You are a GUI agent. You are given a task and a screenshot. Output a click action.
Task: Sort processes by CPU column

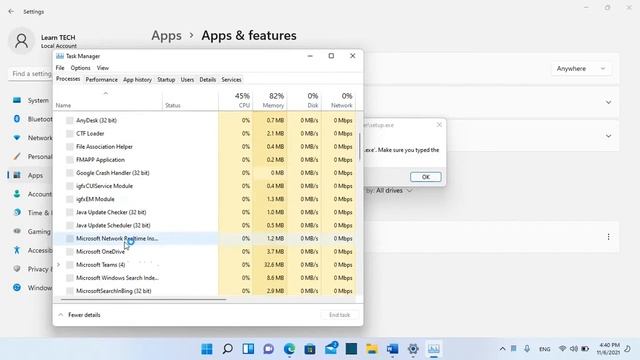coord(236,100)
